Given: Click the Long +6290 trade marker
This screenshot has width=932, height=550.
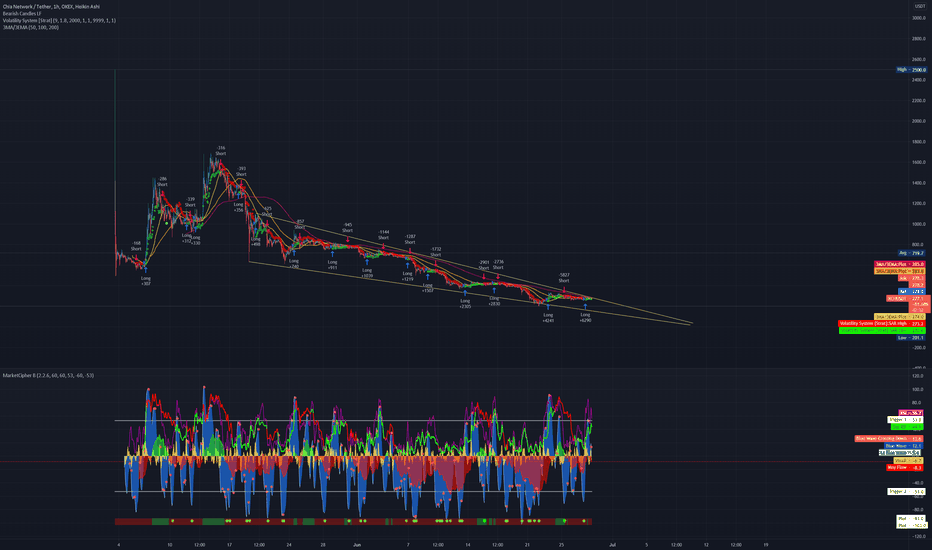Looking at the screenshot, I should click(585, 317).
